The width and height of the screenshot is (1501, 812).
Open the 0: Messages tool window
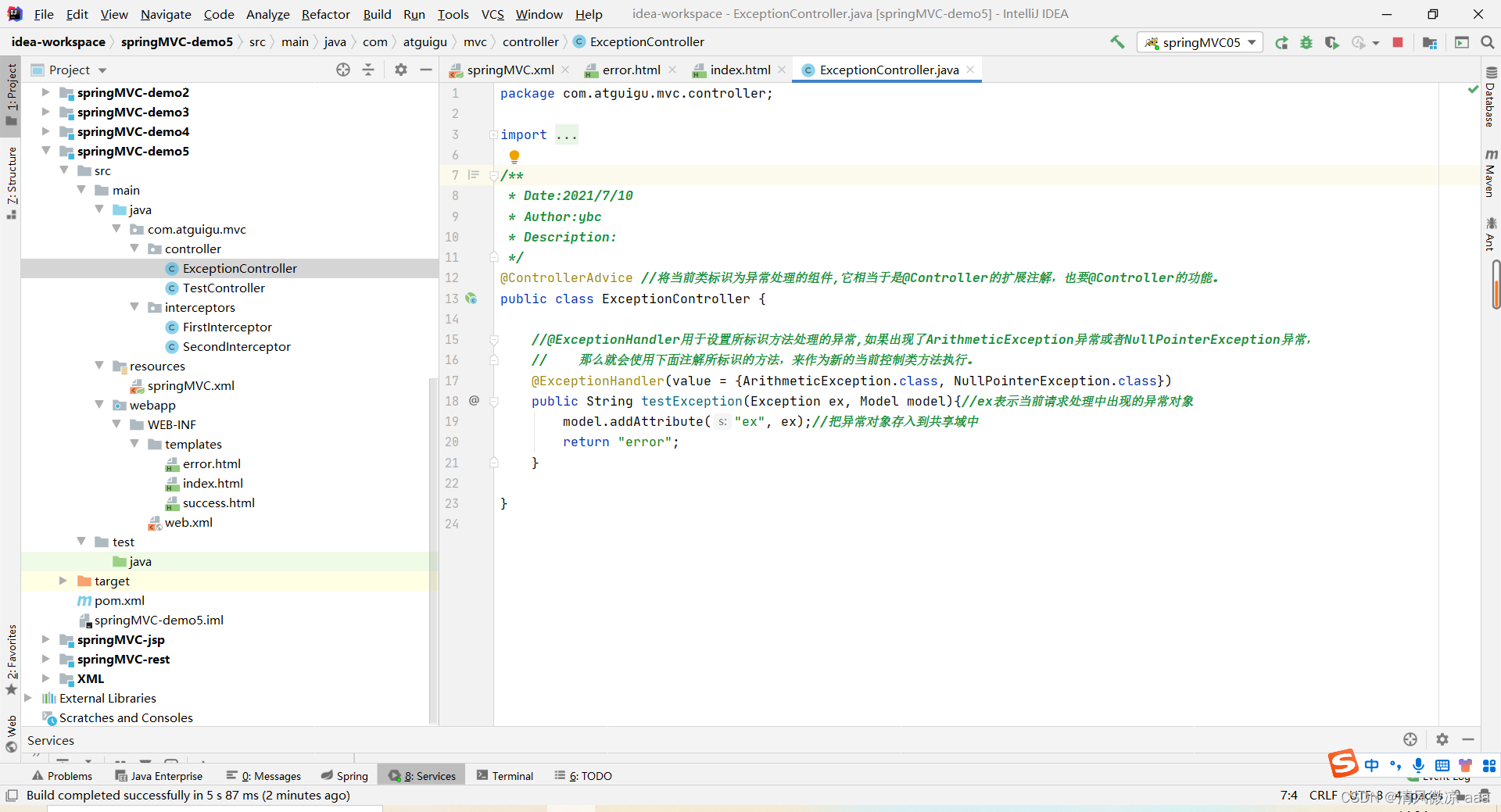(263, 776)
